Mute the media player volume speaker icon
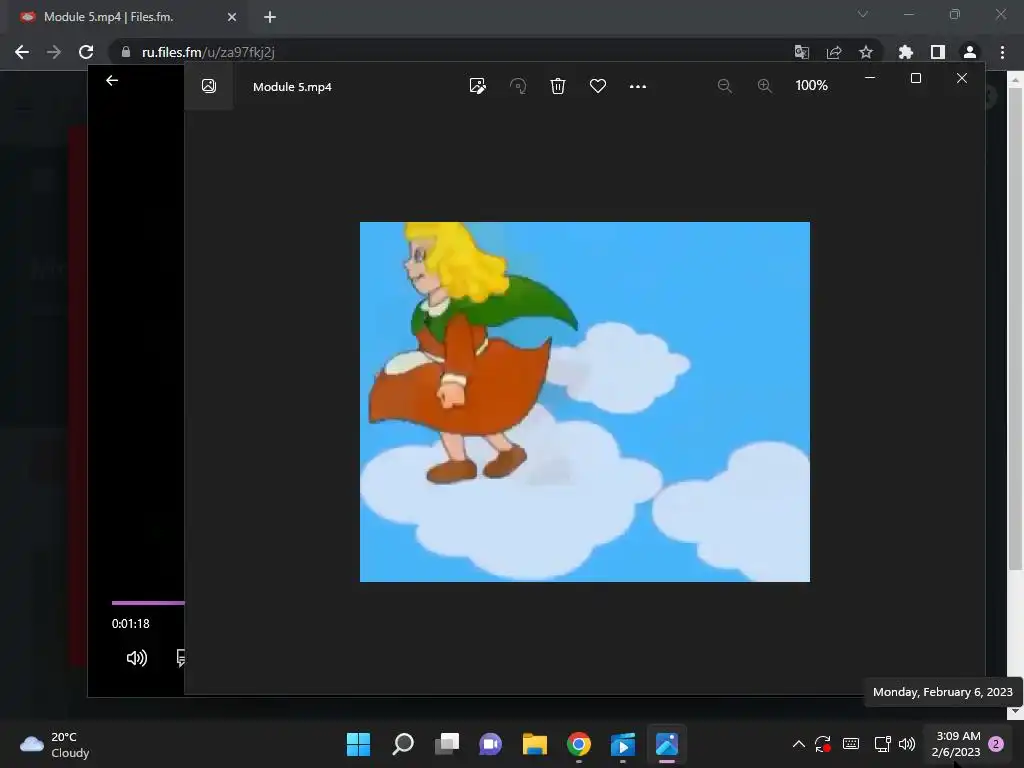Image resolution: width=1024 pixels, height=768 pixels. 136,658
